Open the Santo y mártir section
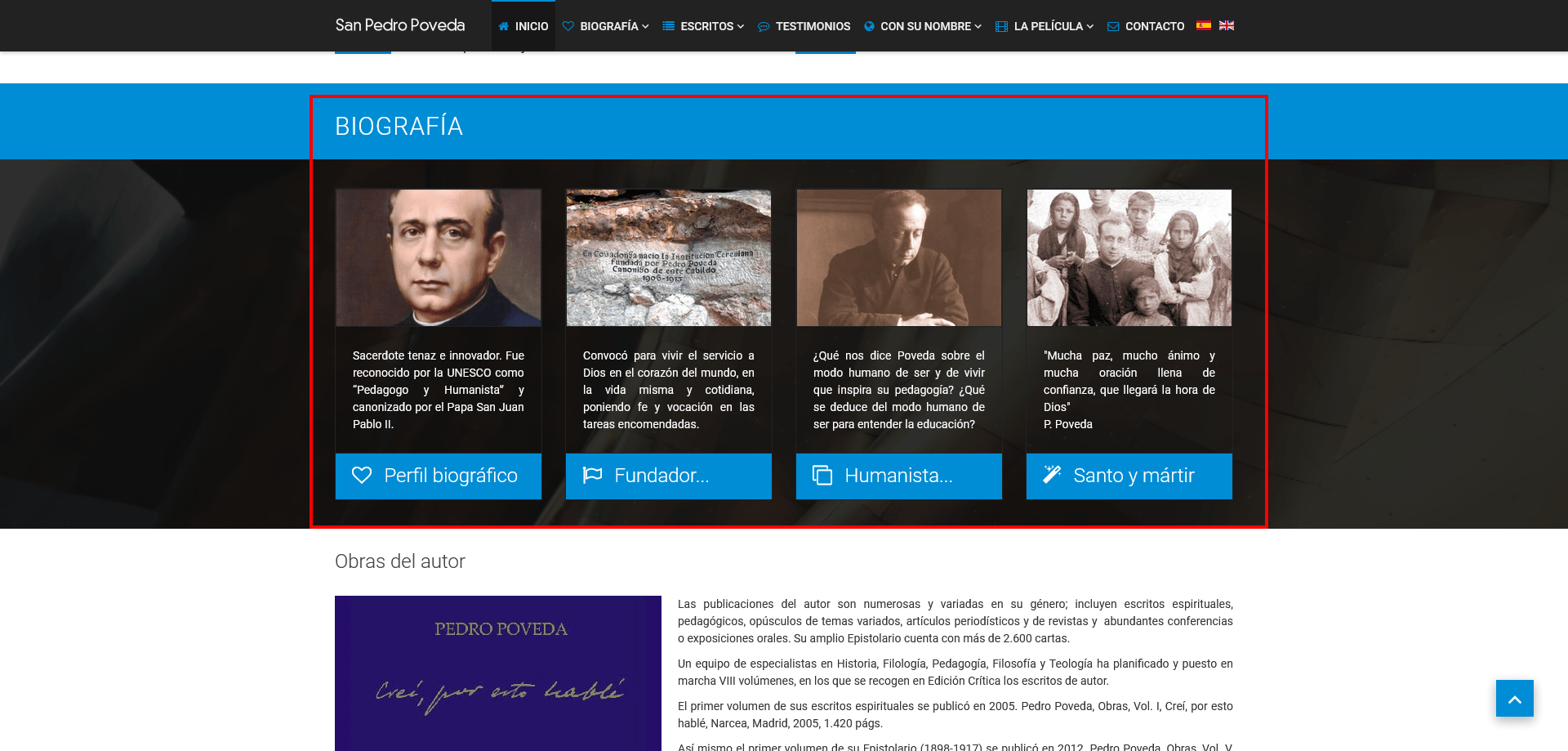The height and width of the screenshot is (751, 1568). point(1129,476)
